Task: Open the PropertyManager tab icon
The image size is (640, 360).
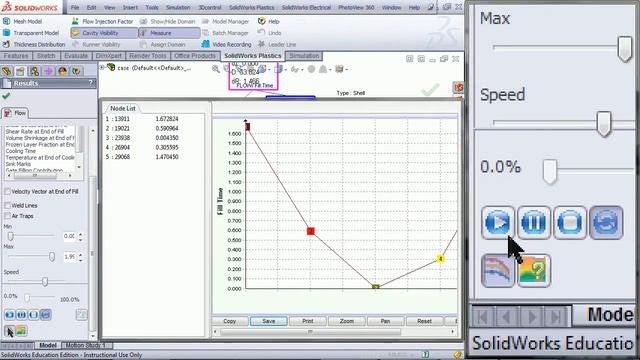Action: (20, 71)
